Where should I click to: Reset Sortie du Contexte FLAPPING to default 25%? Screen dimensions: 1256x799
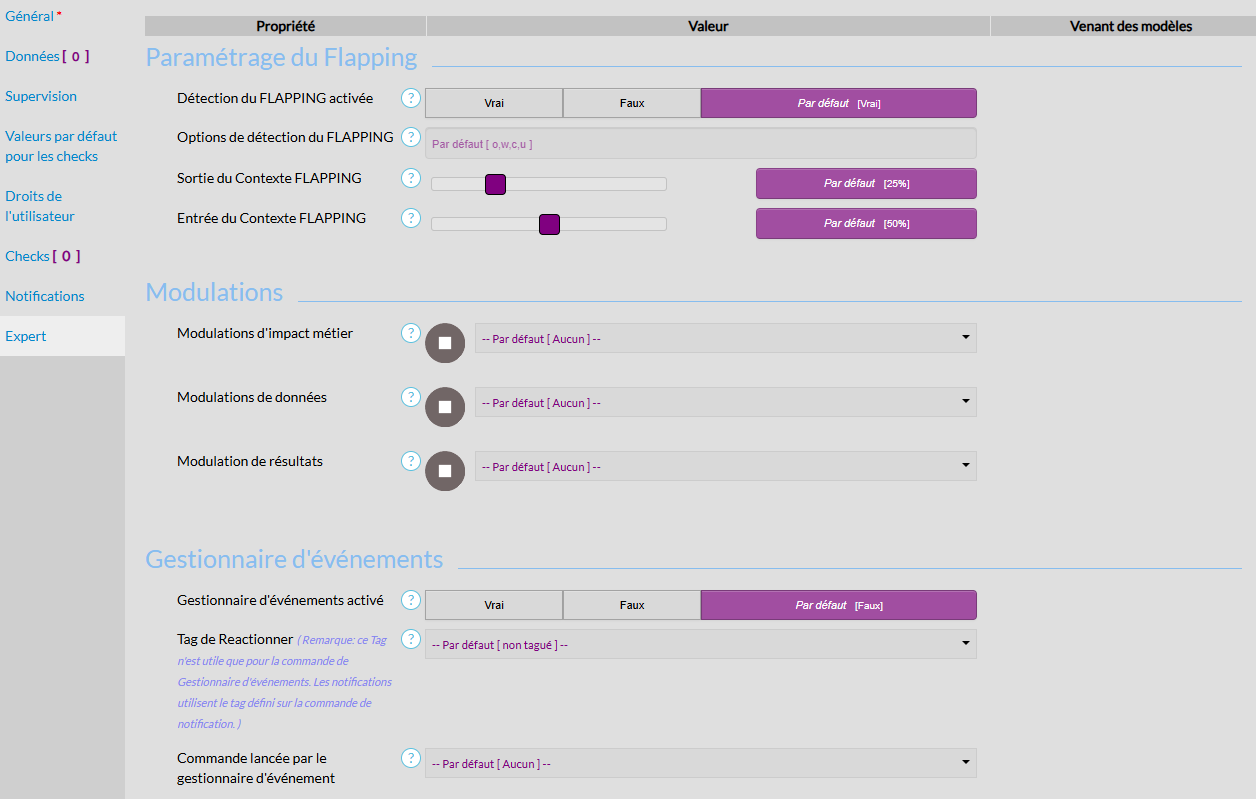866,183
